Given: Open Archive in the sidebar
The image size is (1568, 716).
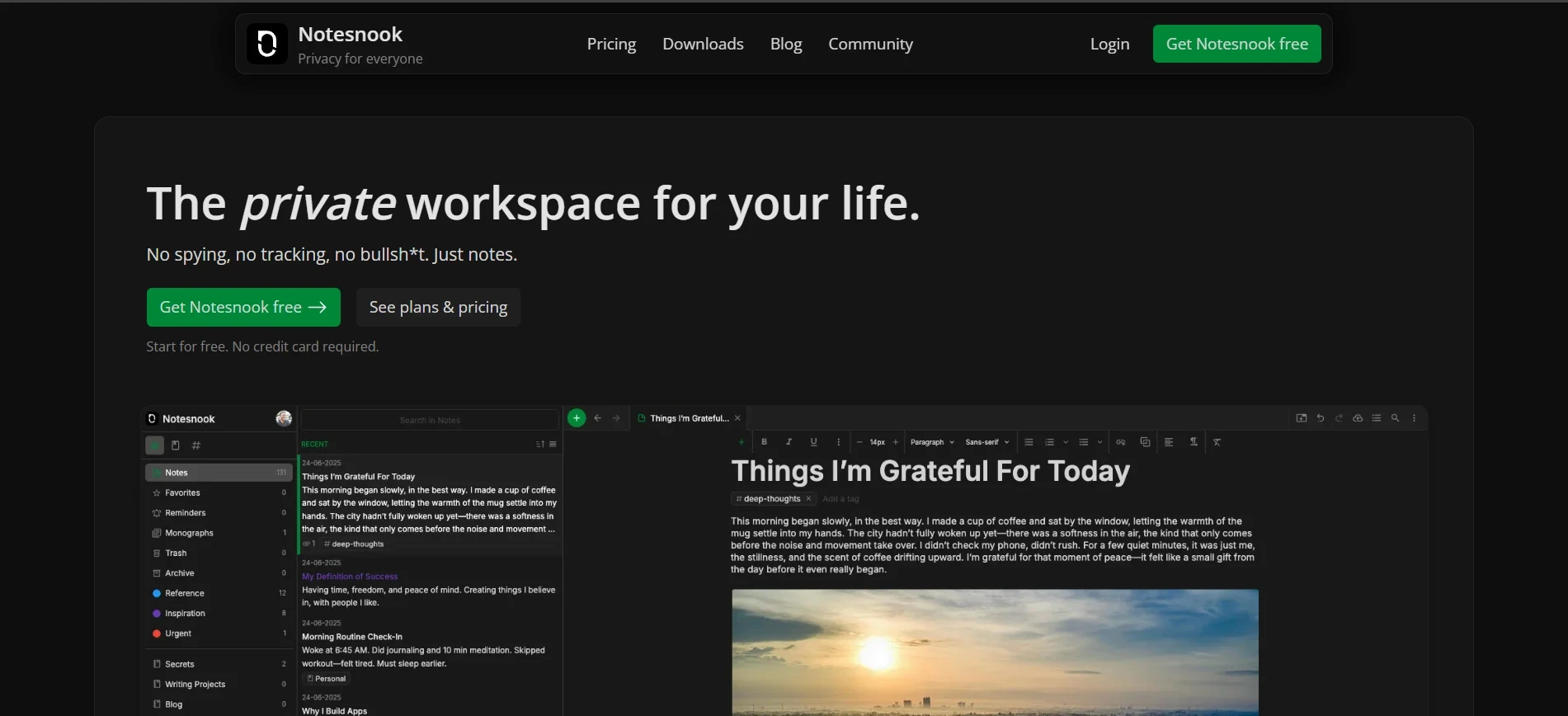Looking at the screenshot, I should tap(219, 573).
